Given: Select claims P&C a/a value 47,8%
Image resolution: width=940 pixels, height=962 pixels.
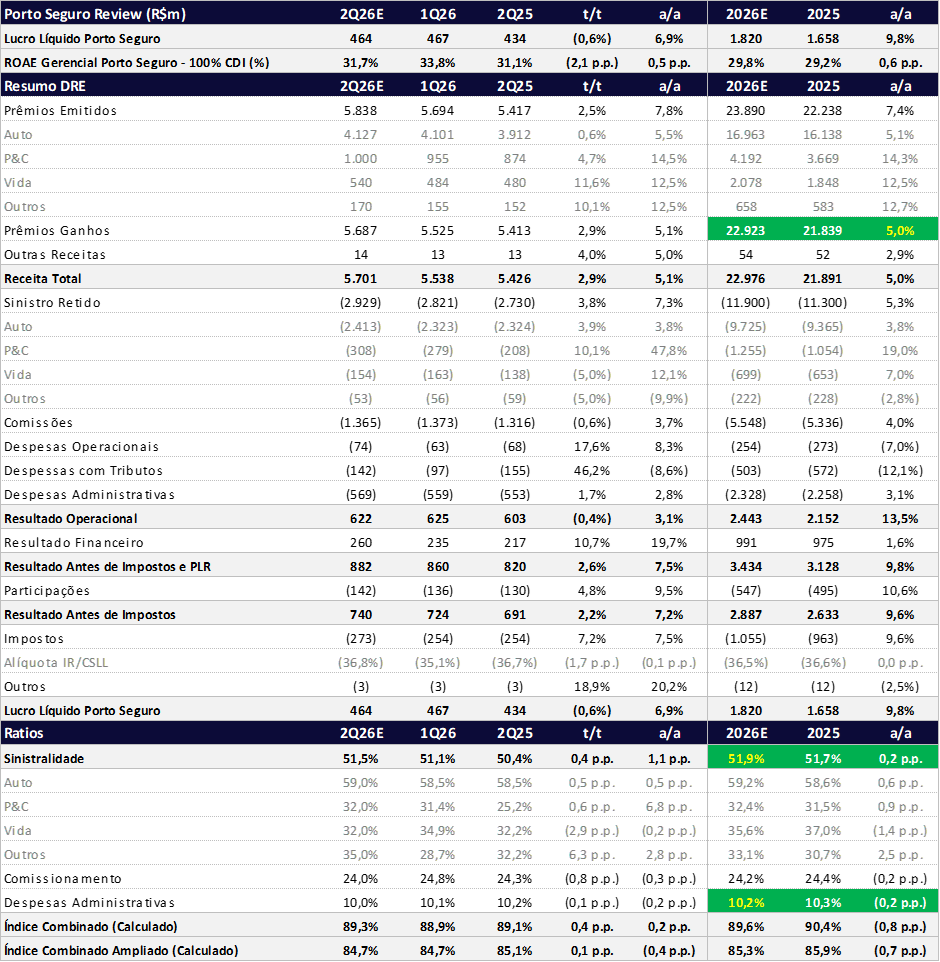Looking at the screenshot, I should coord(669,350).
